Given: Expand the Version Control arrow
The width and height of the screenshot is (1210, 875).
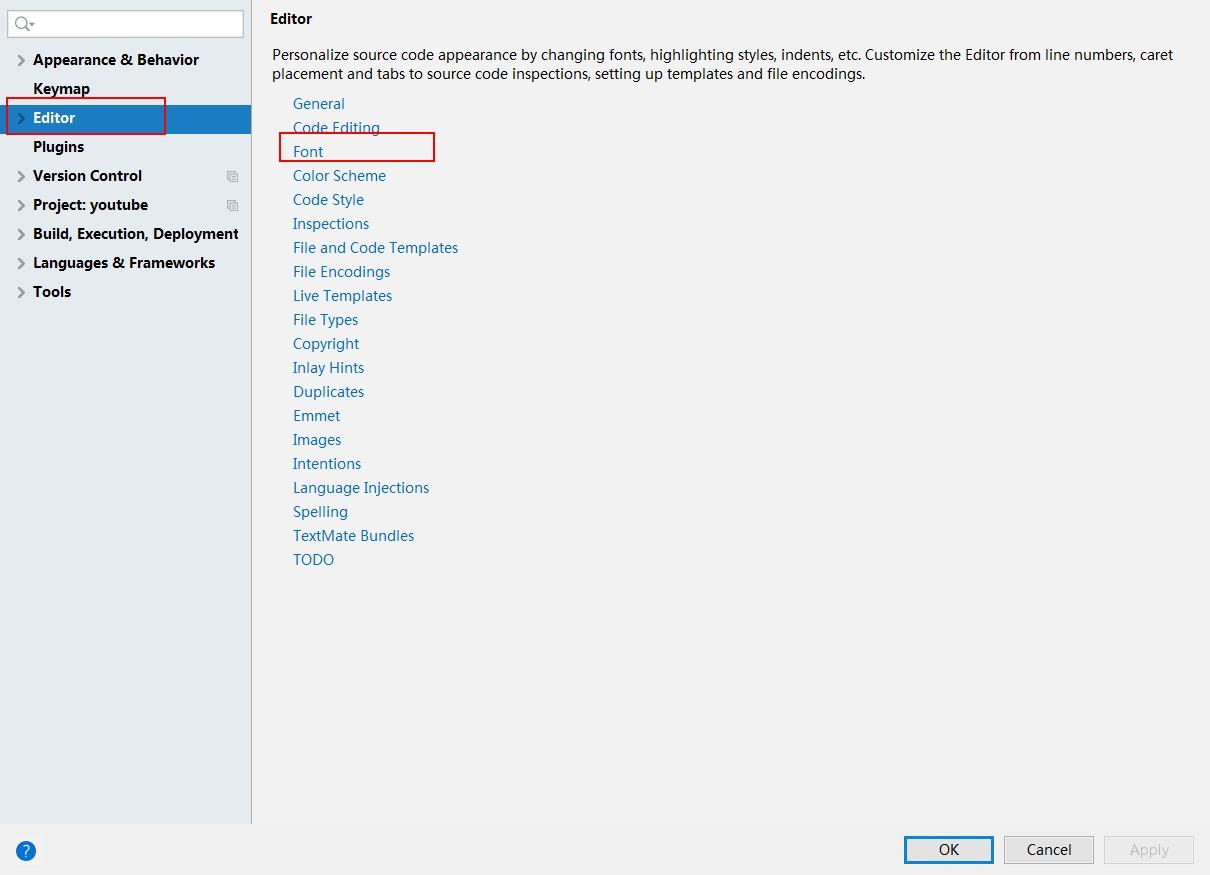Looking at the screenshot, I should pyautogui.click(x=21, y=176).
